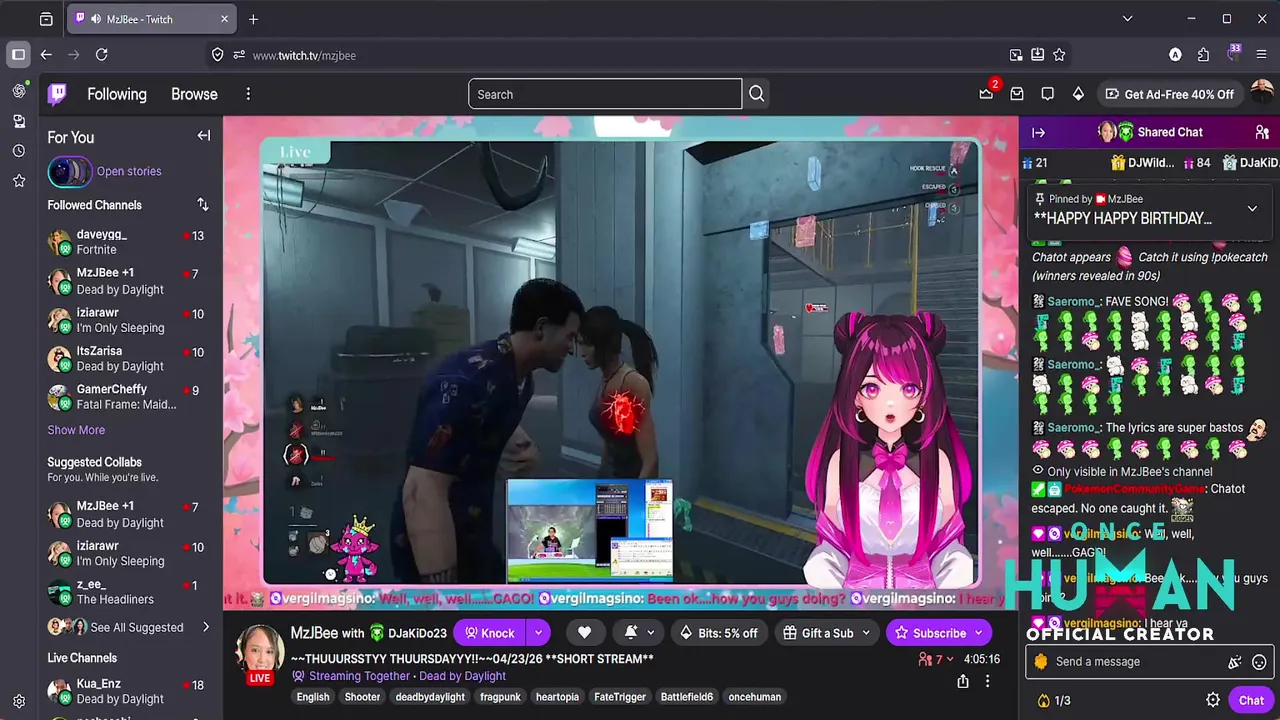1280x720 pixels.
Task: Click Get Ad-Free 40% Off
Action: (x=1169, y=94)
